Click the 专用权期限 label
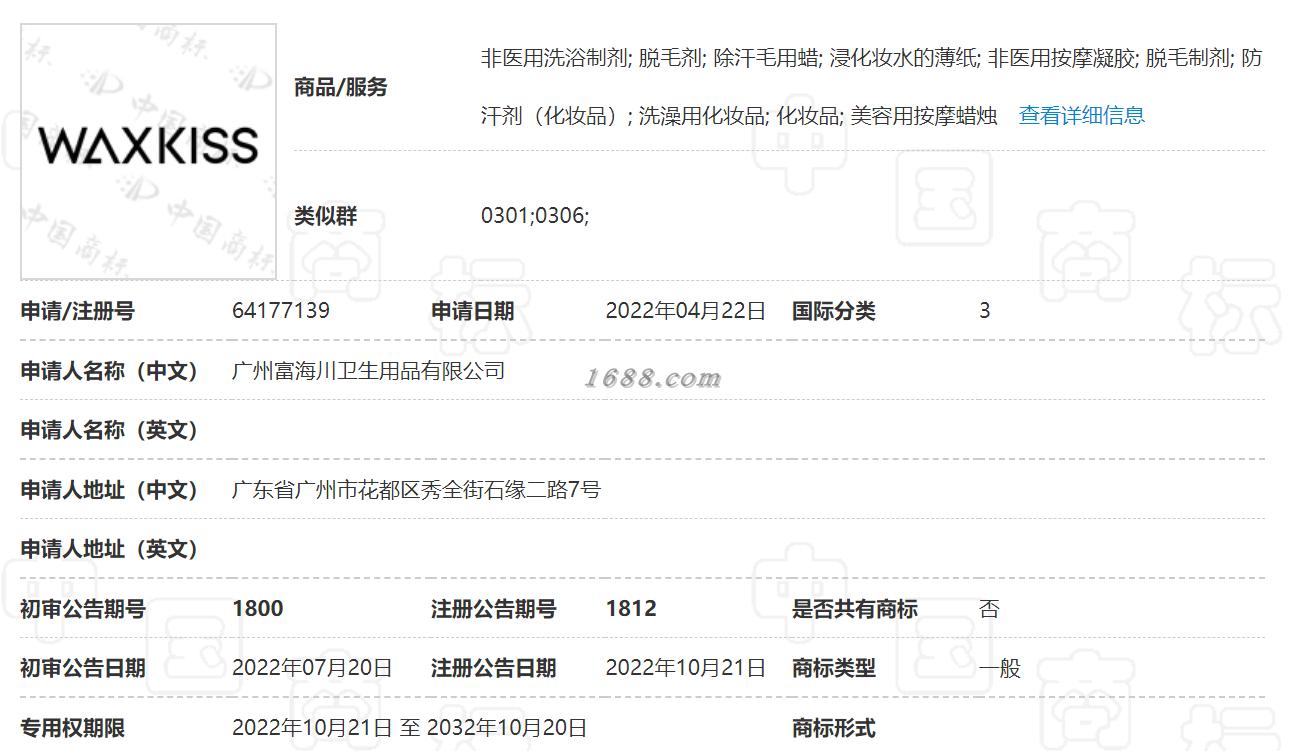This screenshot has width=1305, height=751. [73, 728]
